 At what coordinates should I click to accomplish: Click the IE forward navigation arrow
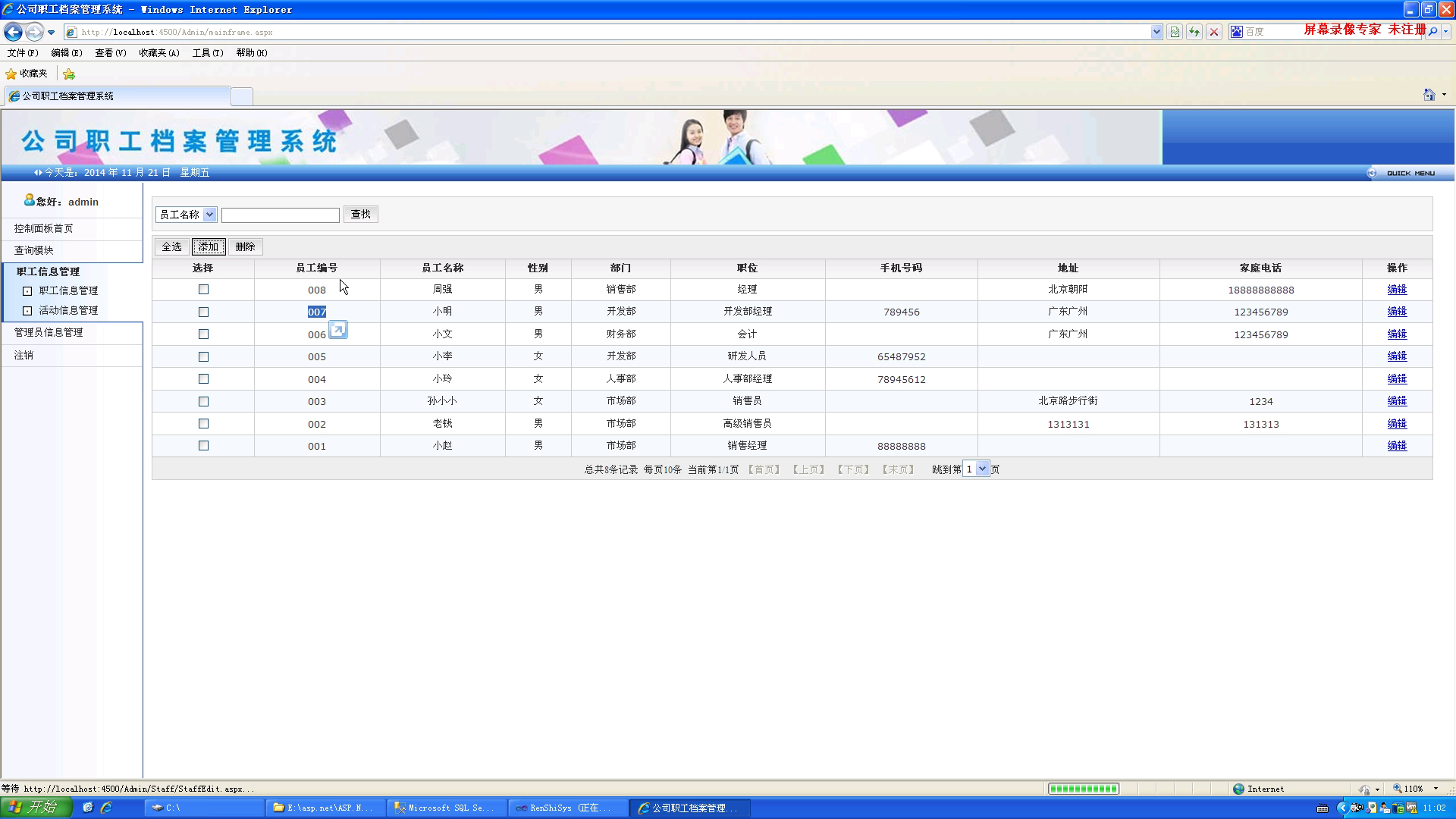(x=34, y=32)
